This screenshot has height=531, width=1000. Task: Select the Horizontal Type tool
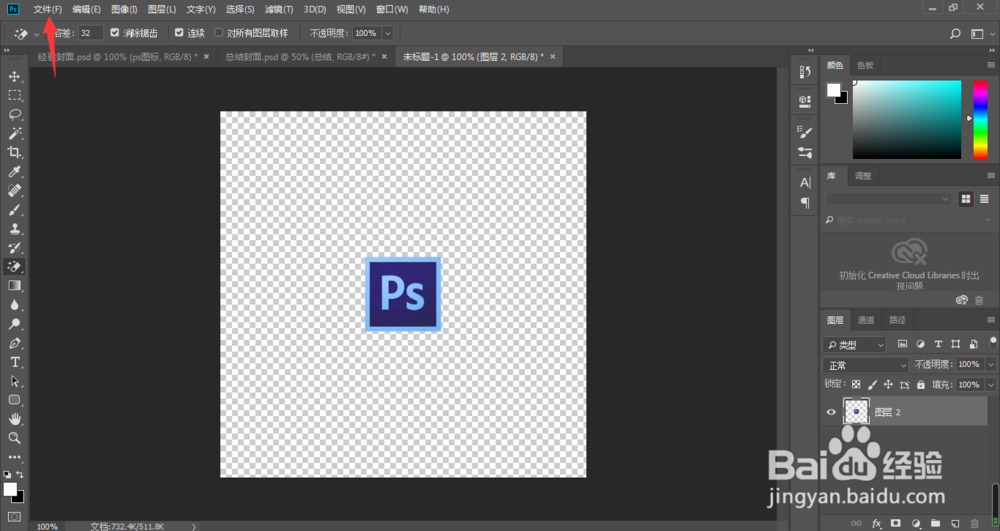coord(14,362)
